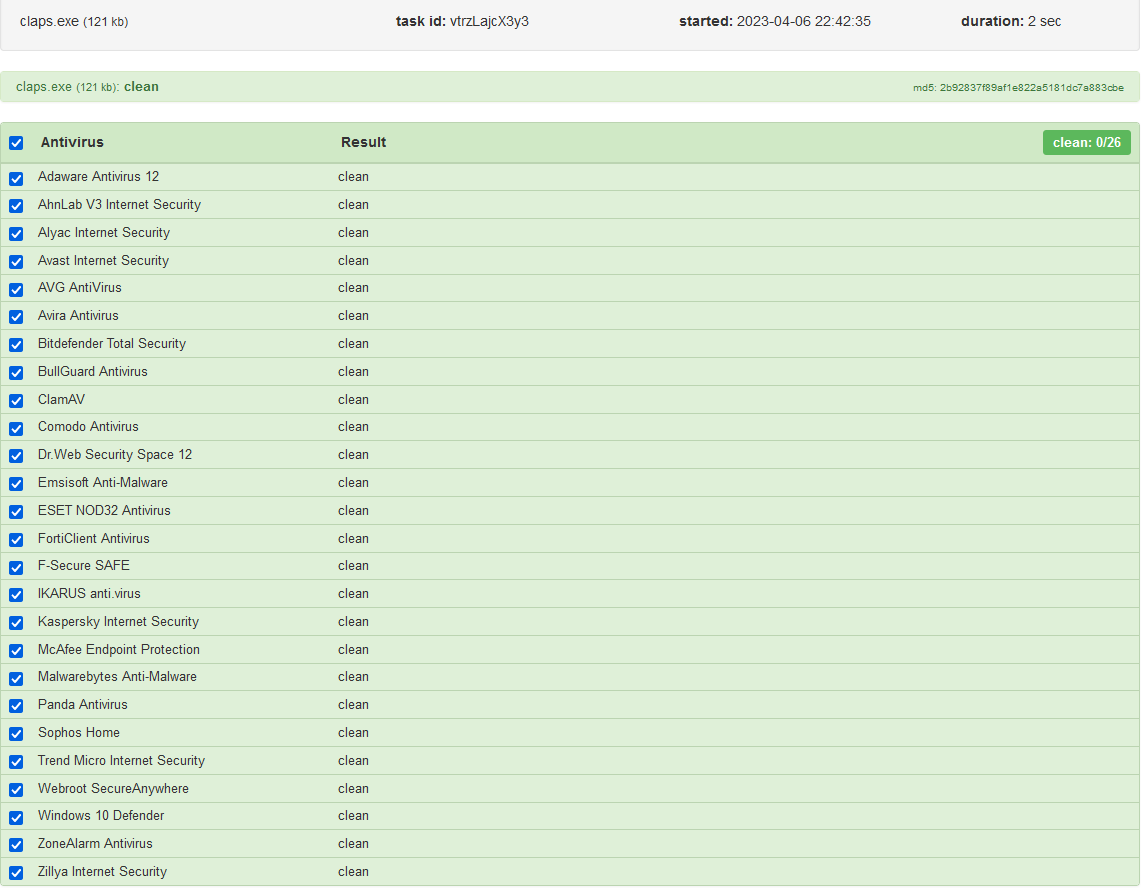Click the green 'clean: 0/26' badge
This screenshot has height=888, width=1143.
point(1086,142)
